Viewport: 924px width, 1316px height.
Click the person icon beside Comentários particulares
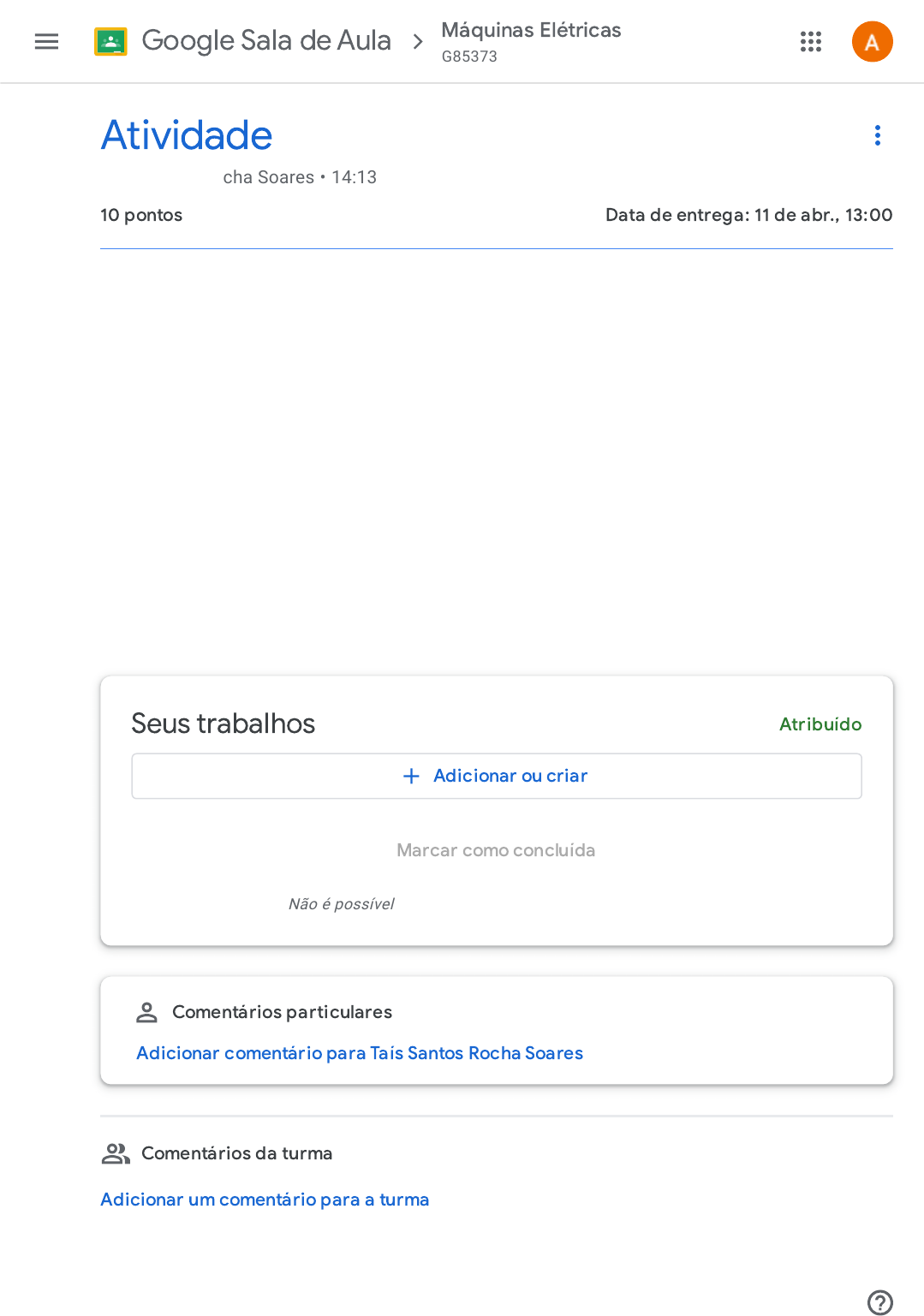tap(146, 1012)
